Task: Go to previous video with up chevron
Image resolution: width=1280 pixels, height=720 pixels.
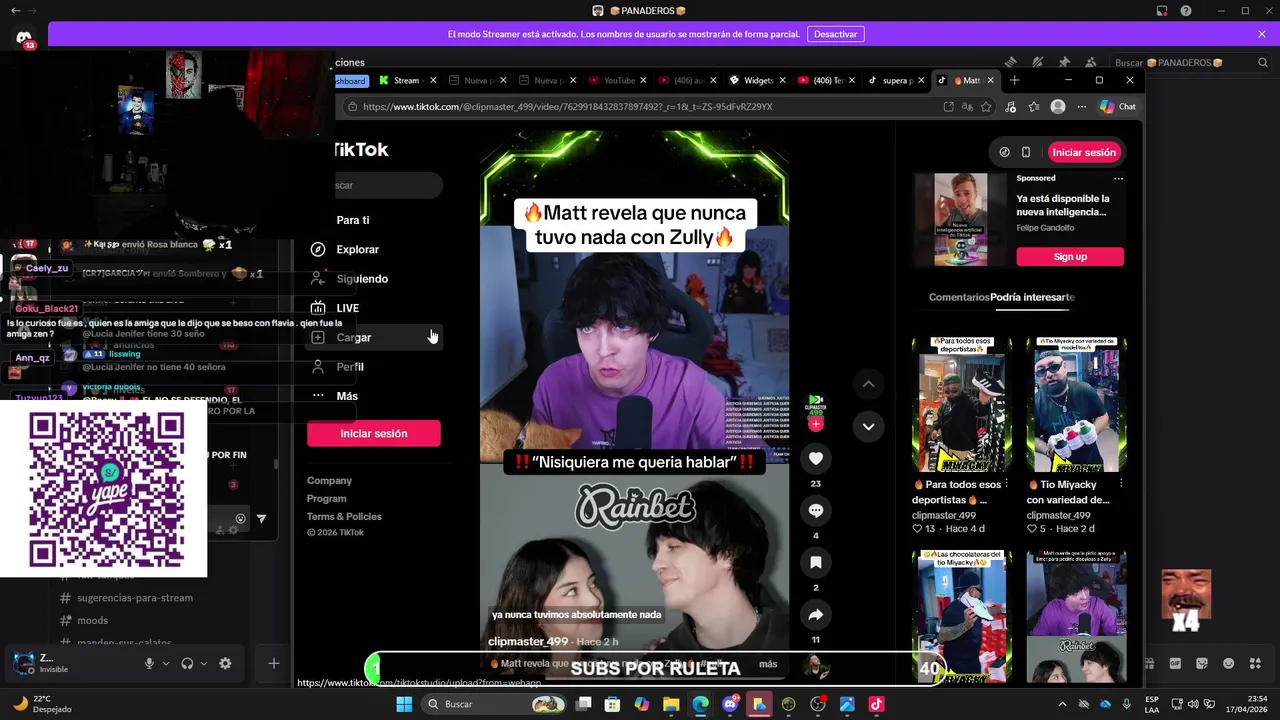Action: pyautogui.click(x=868, y=384)
